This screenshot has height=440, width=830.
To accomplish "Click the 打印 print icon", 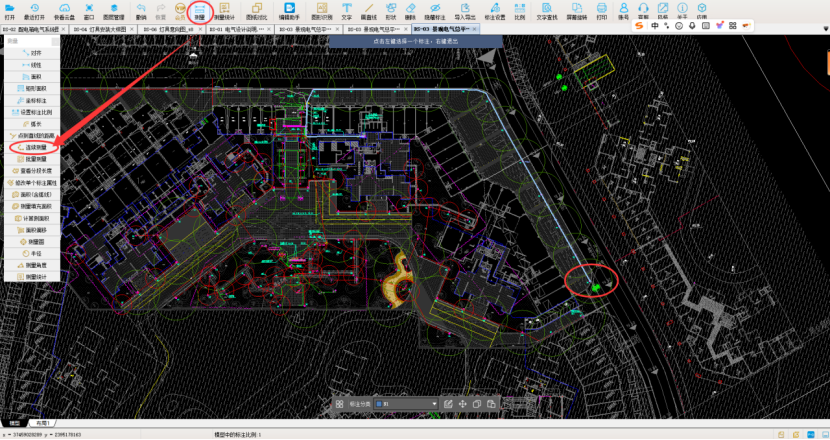I will [602, 11].
